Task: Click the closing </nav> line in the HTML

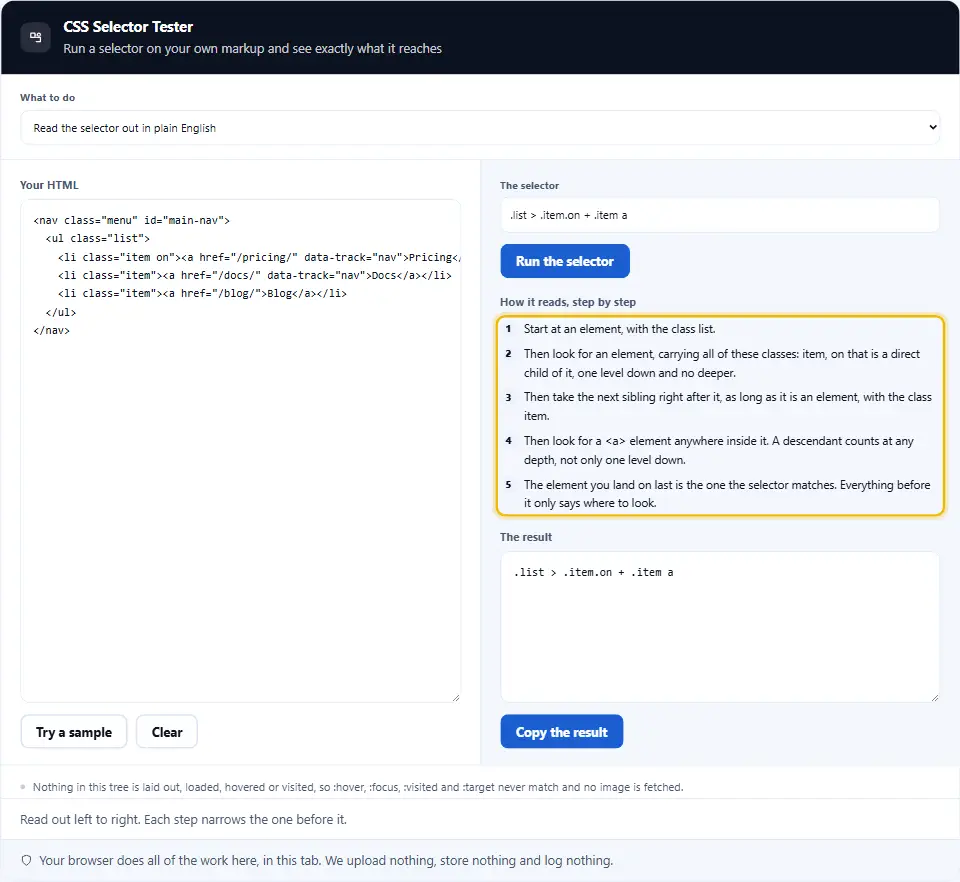Action: point(51,331)
